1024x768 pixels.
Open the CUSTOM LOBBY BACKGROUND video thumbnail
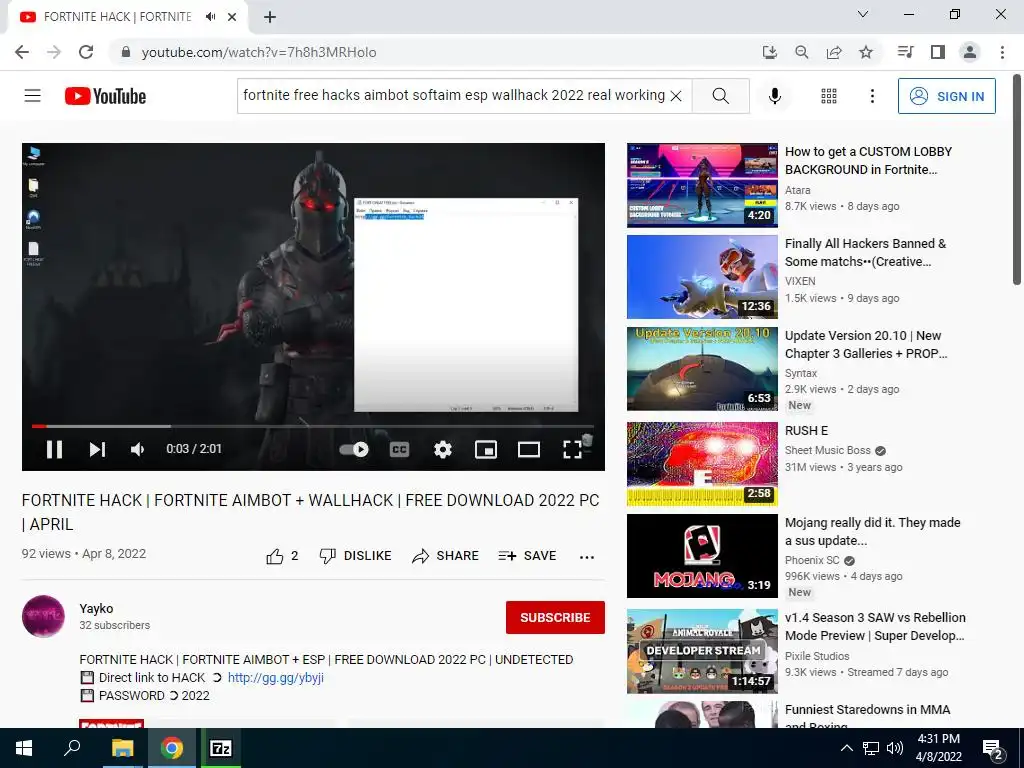pyautogui.click(x=702, y=185)
